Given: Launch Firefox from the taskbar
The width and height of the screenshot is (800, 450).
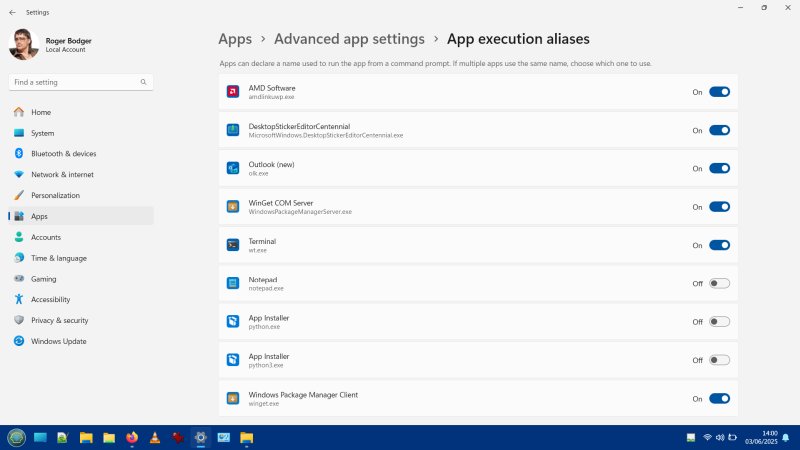Looking at the screenshot, I should pyautogui.click(x=132, y=438).
